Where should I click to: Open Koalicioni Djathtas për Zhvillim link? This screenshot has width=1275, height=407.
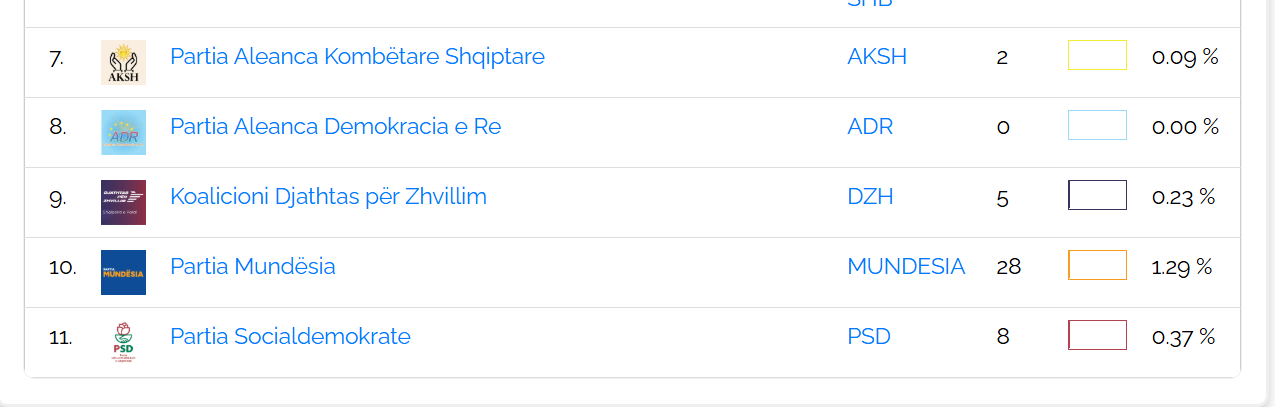click(x=328, y=196)
